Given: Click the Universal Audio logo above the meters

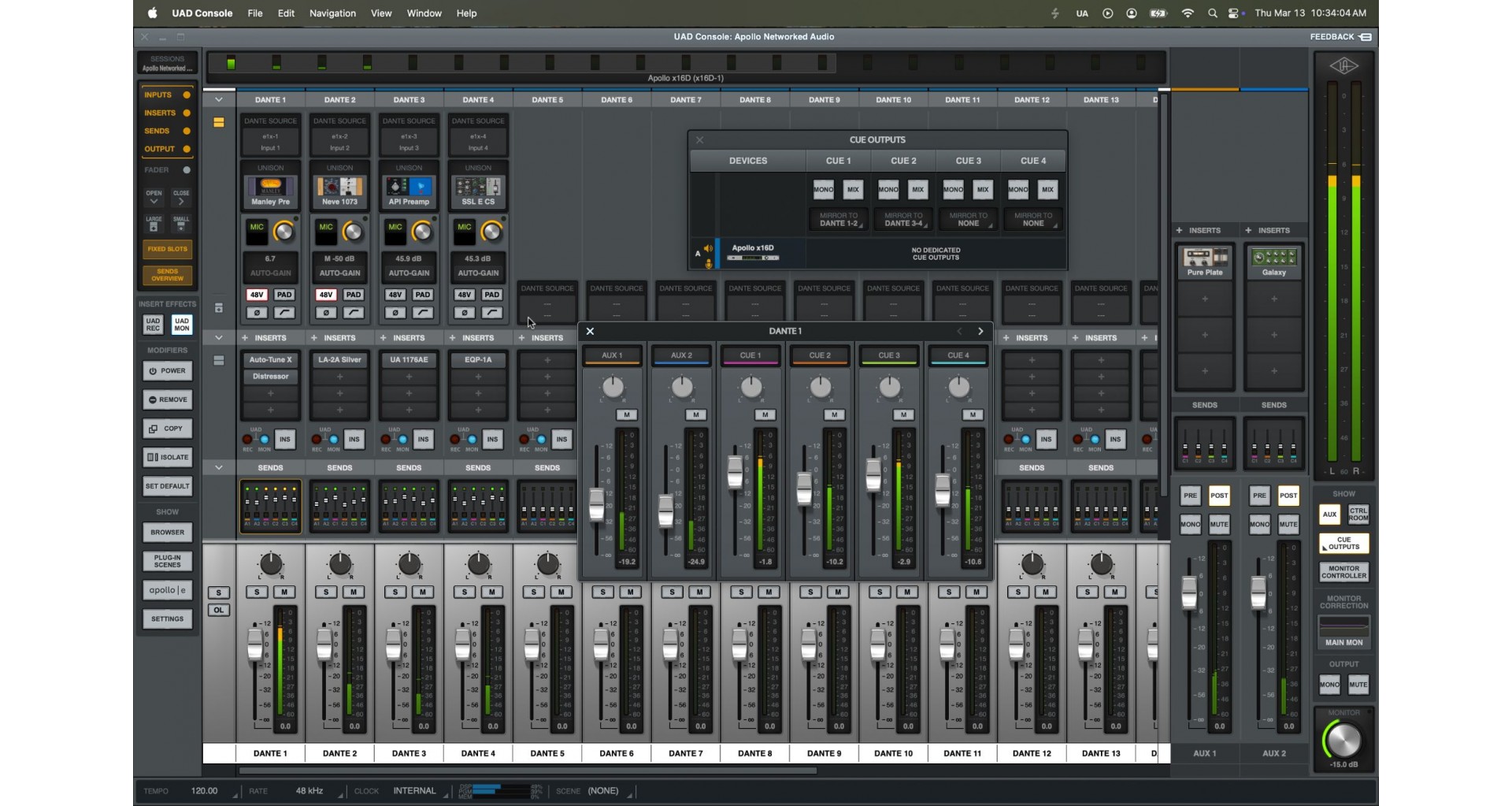Looking at the screenshot, I should [x=1343, y=66].
